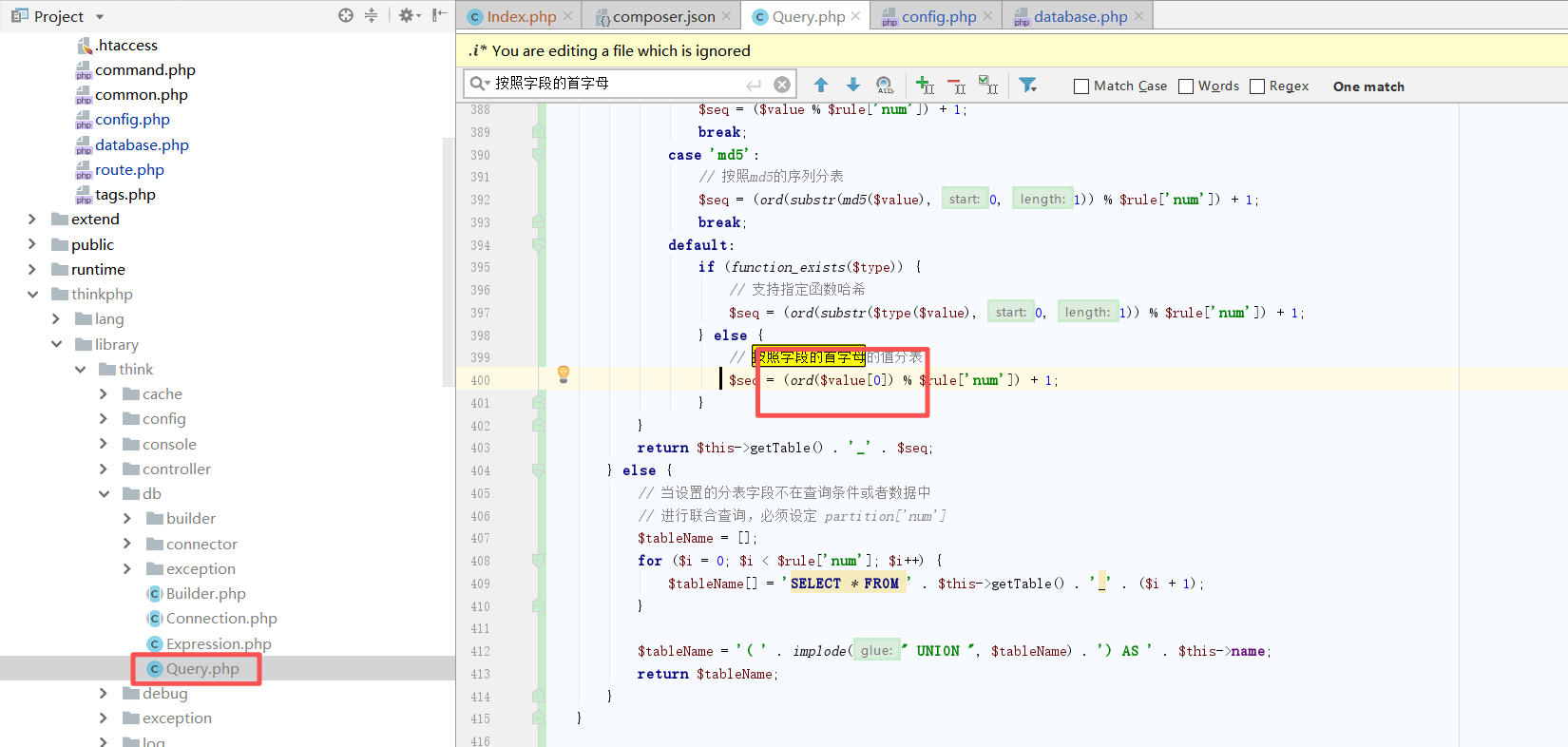
Task: Switch to the composer.json tab
Action: [662, 16]
